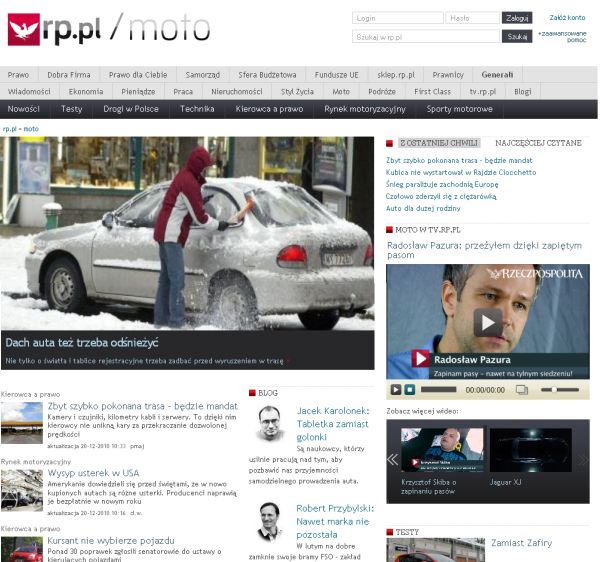
Task: Open video title Radosław Pazura: przeżyłem dzięki zapiętym pasom
Action: click(484, 250)
